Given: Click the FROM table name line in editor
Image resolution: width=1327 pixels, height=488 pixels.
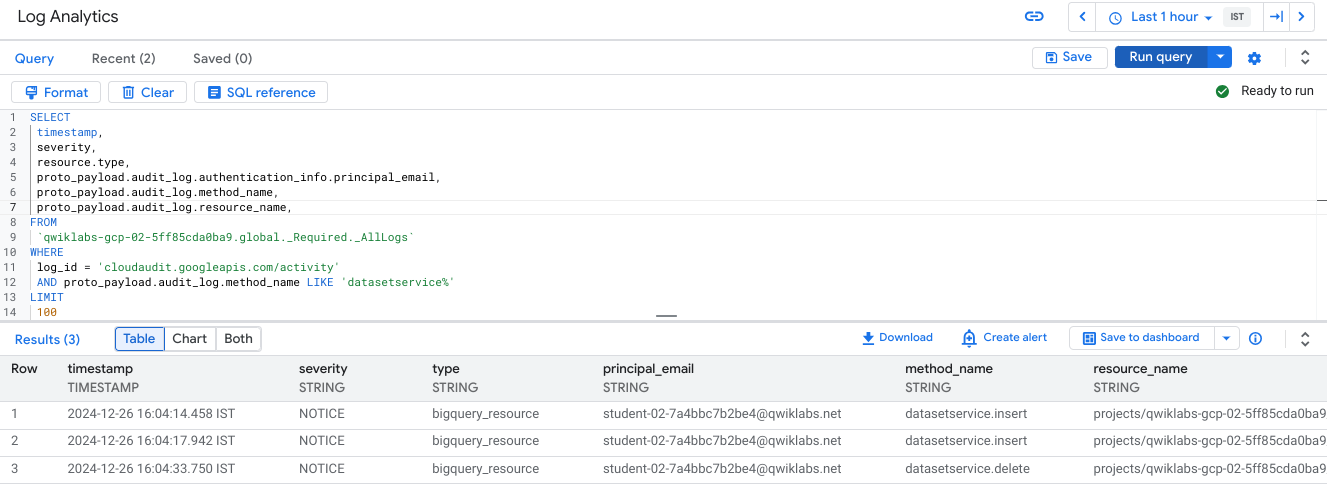Looking at the screenshot, I should (x=226, y=237).
